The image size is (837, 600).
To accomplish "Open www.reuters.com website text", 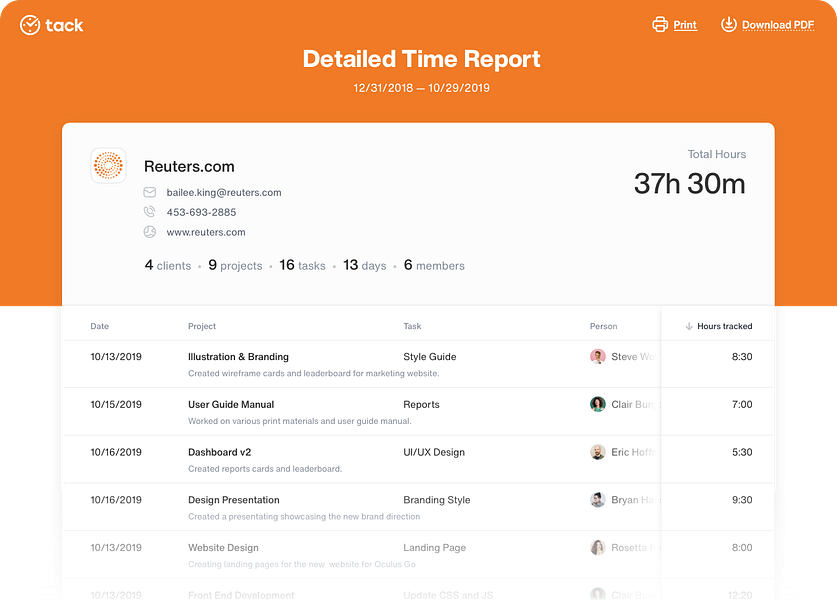I will (206, 232).
